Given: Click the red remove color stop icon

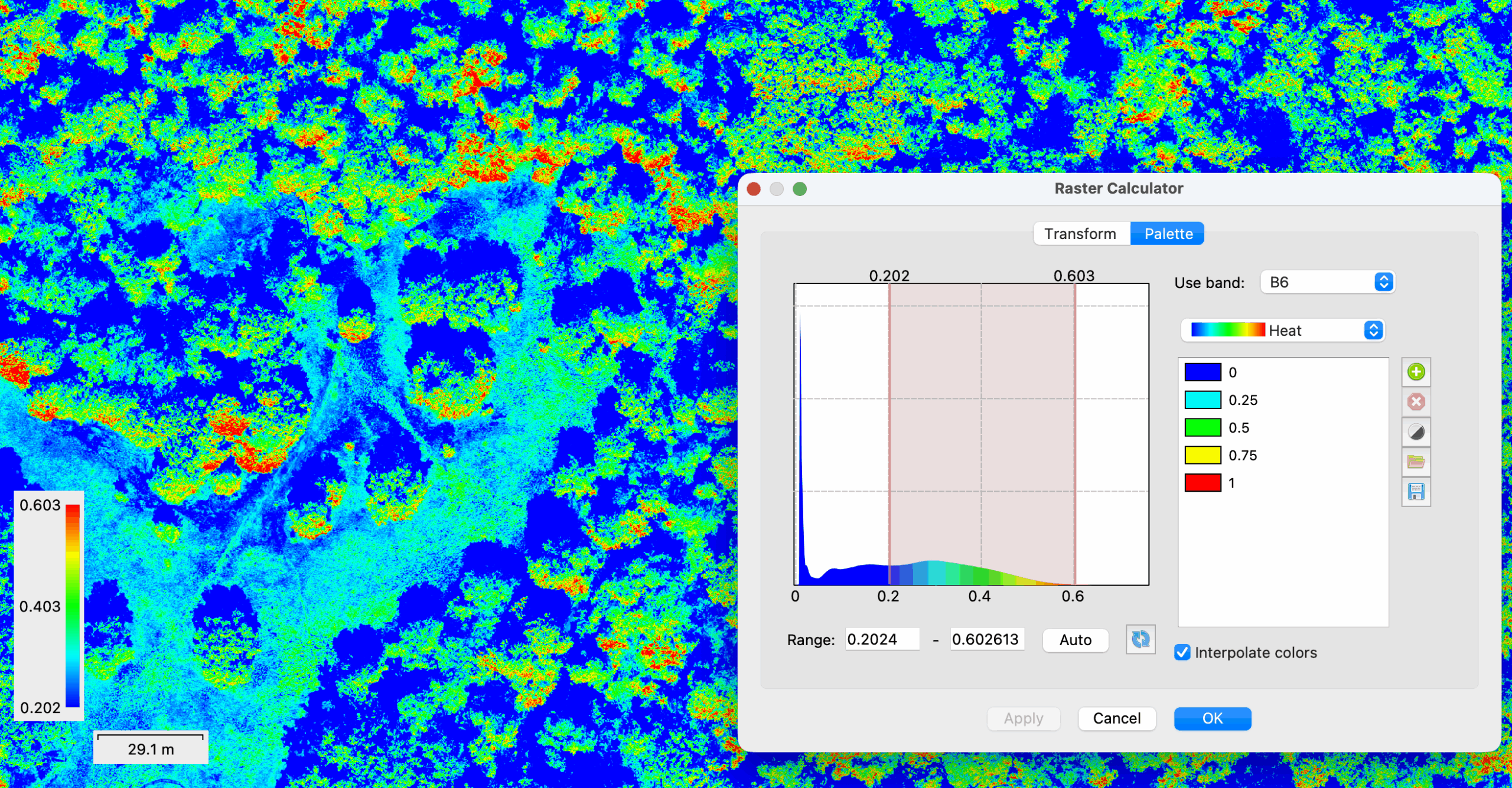Looking at the screenshot, I should point(1416,402).
